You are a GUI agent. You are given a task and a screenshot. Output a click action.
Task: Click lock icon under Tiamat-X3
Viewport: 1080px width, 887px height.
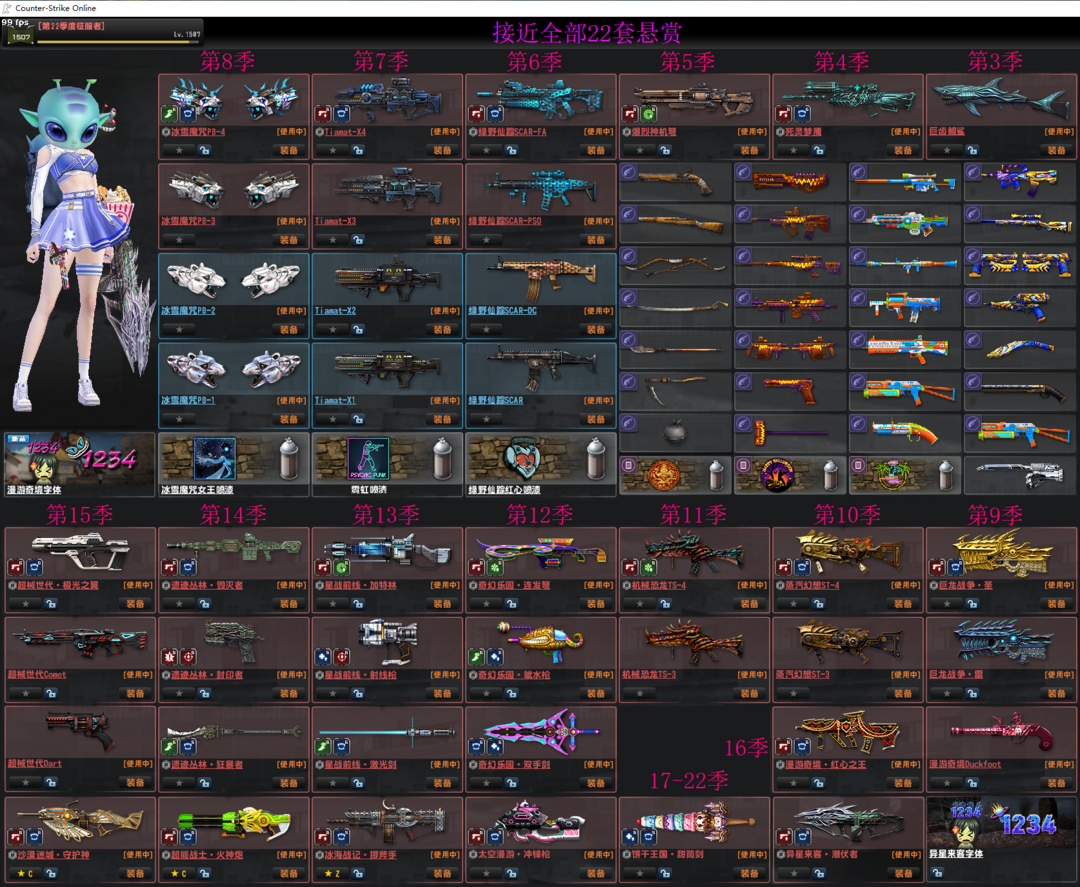click(x=358, y=240)
